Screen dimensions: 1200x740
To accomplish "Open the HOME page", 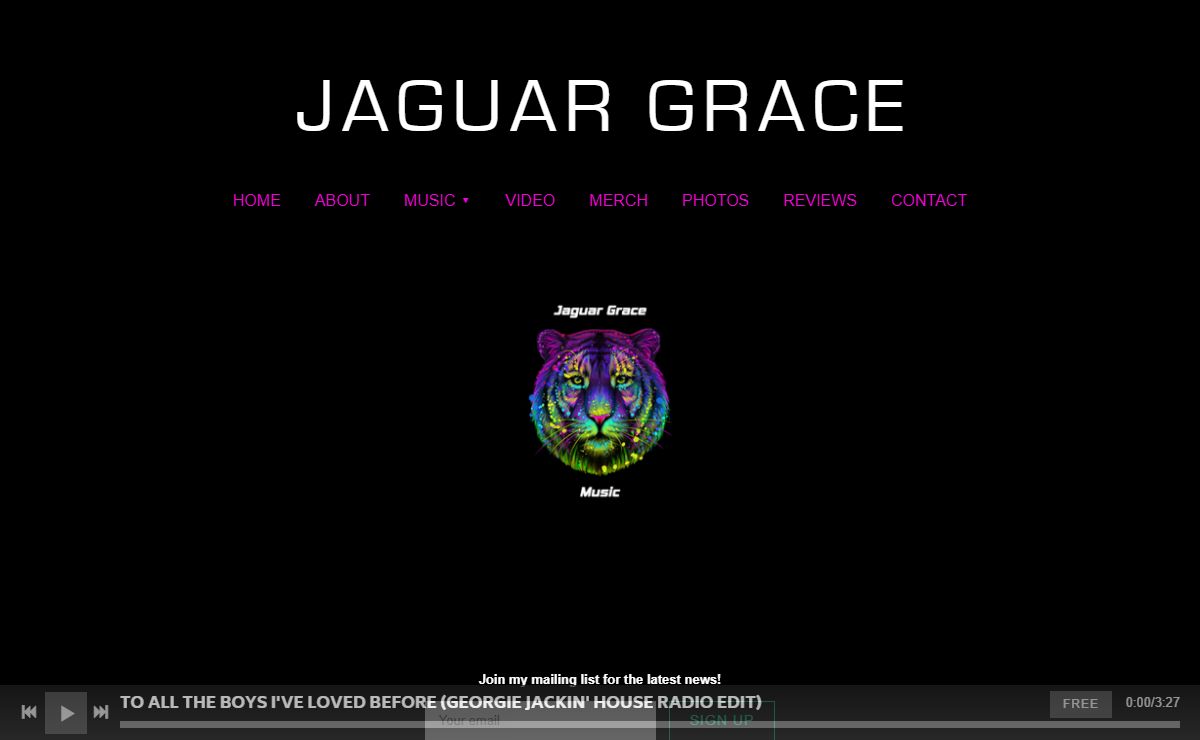I will [x=257, y=200].
